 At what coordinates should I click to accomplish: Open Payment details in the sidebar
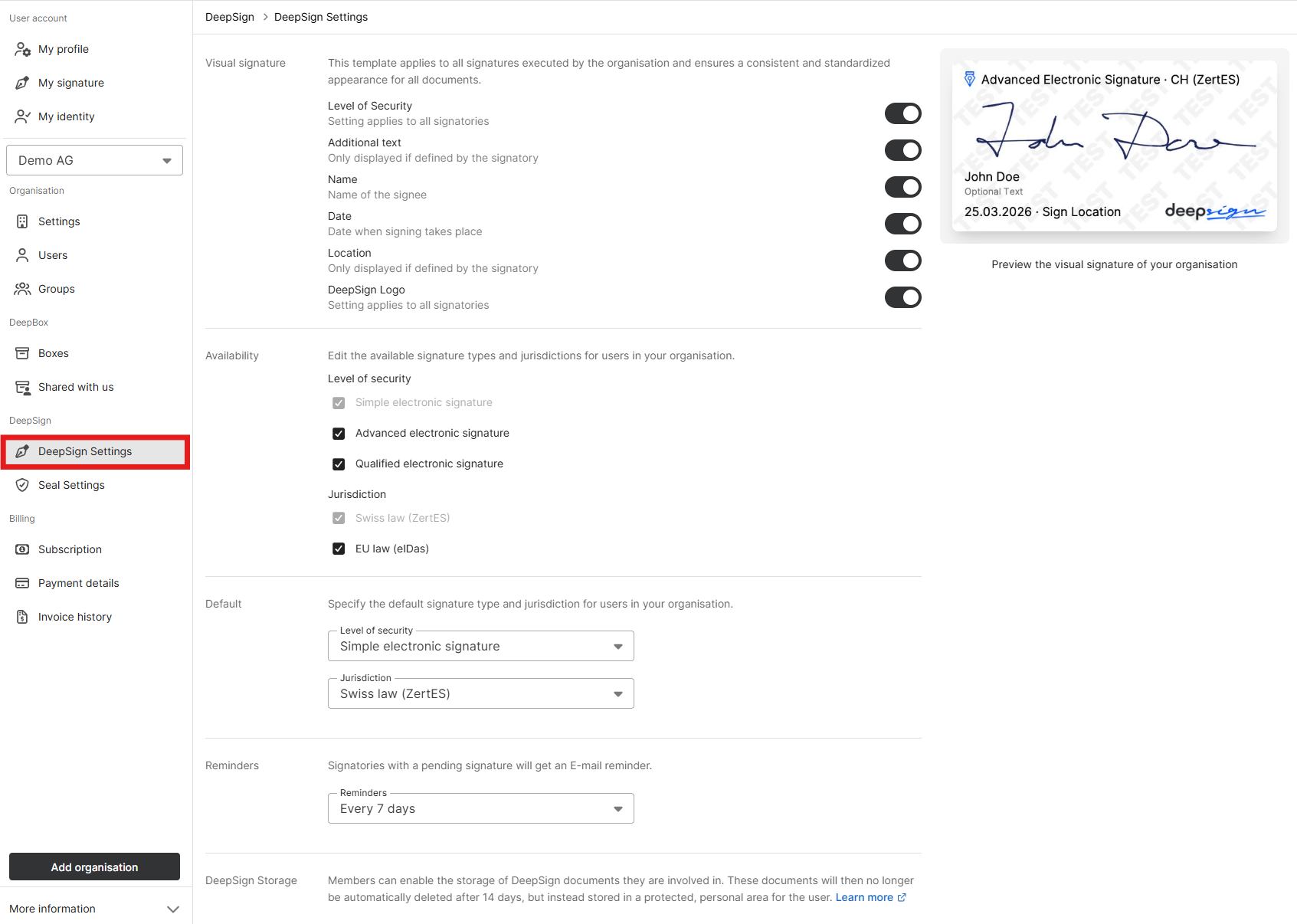(78, 583)
